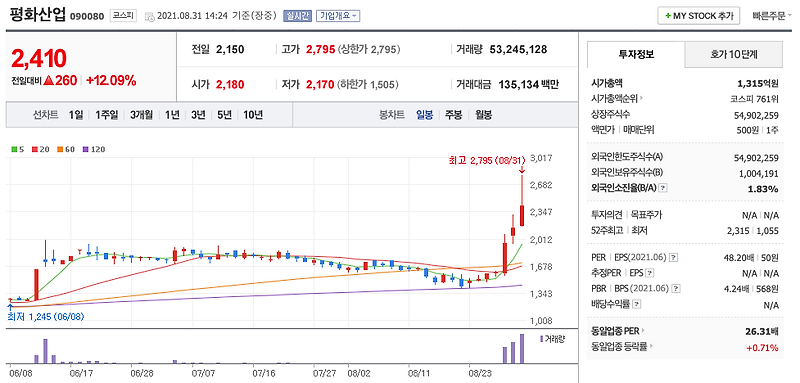
Task: Switch to the 투자정보 tab
Action: click(x=636, y=55)
